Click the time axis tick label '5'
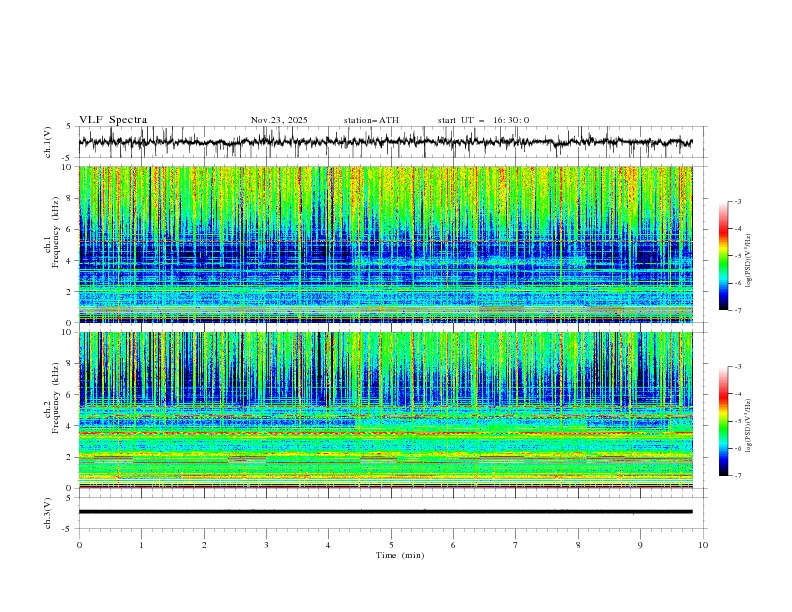This screenshot has height=612, width=792. (x=391, y=545)
